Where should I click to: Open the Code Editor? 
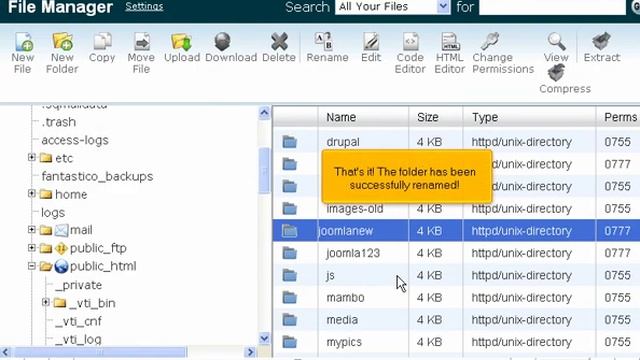pyautogui.click(x=410, y=42)
